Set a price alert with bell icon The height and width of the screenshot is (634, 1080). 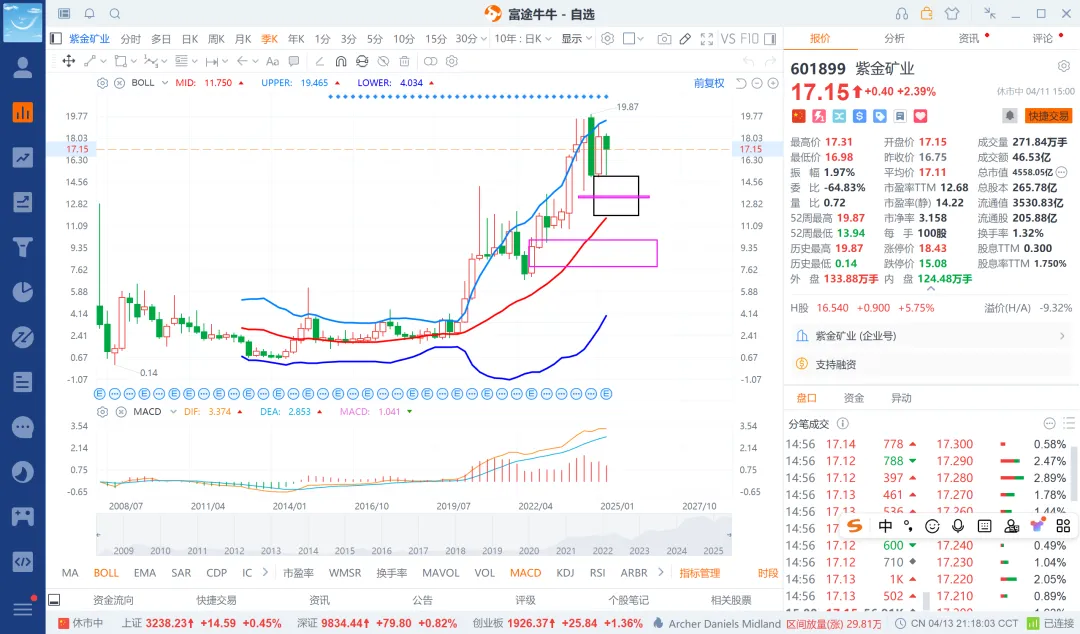click(x=1009, y=116)
